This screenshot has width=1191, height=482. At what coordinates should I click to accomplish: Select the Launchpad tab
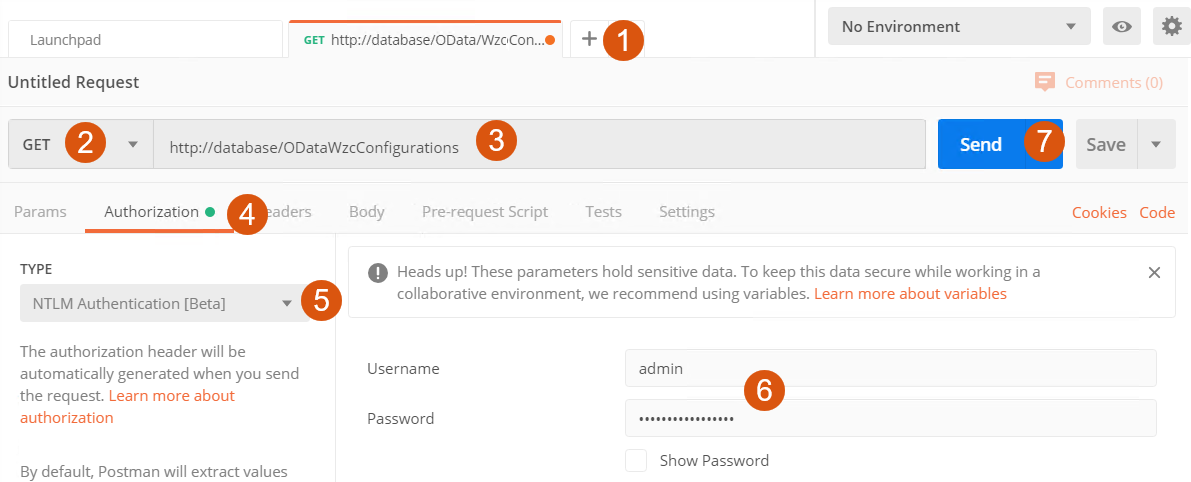point(145,40)
